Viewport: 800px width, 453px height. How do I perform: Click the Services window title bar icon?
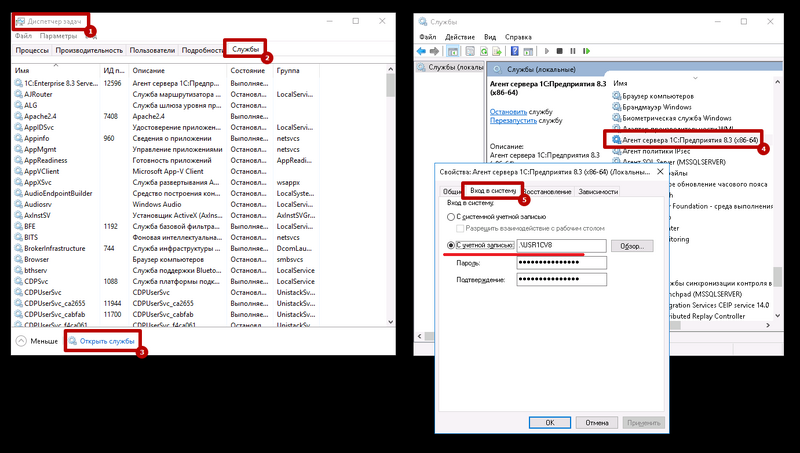423,22
